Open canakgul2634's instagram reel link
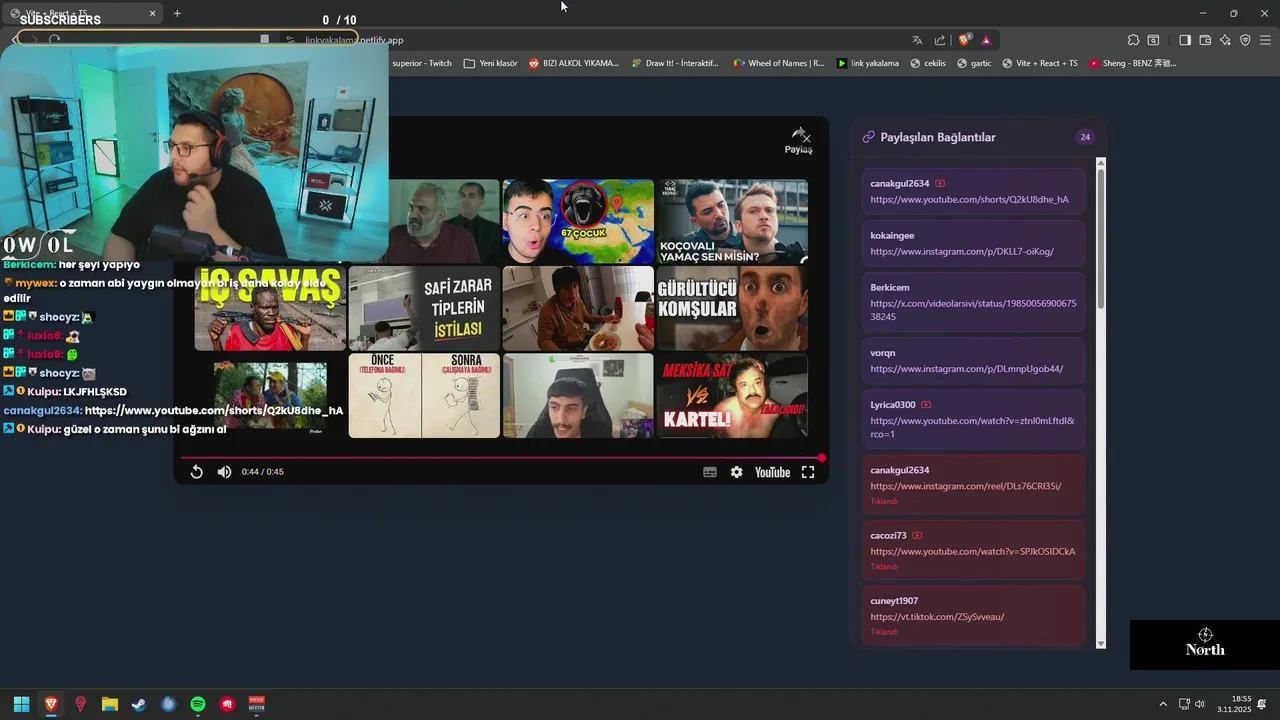The height and width of the screenshot is (720, 1280). pyautogui.click(x=965, y=486)
